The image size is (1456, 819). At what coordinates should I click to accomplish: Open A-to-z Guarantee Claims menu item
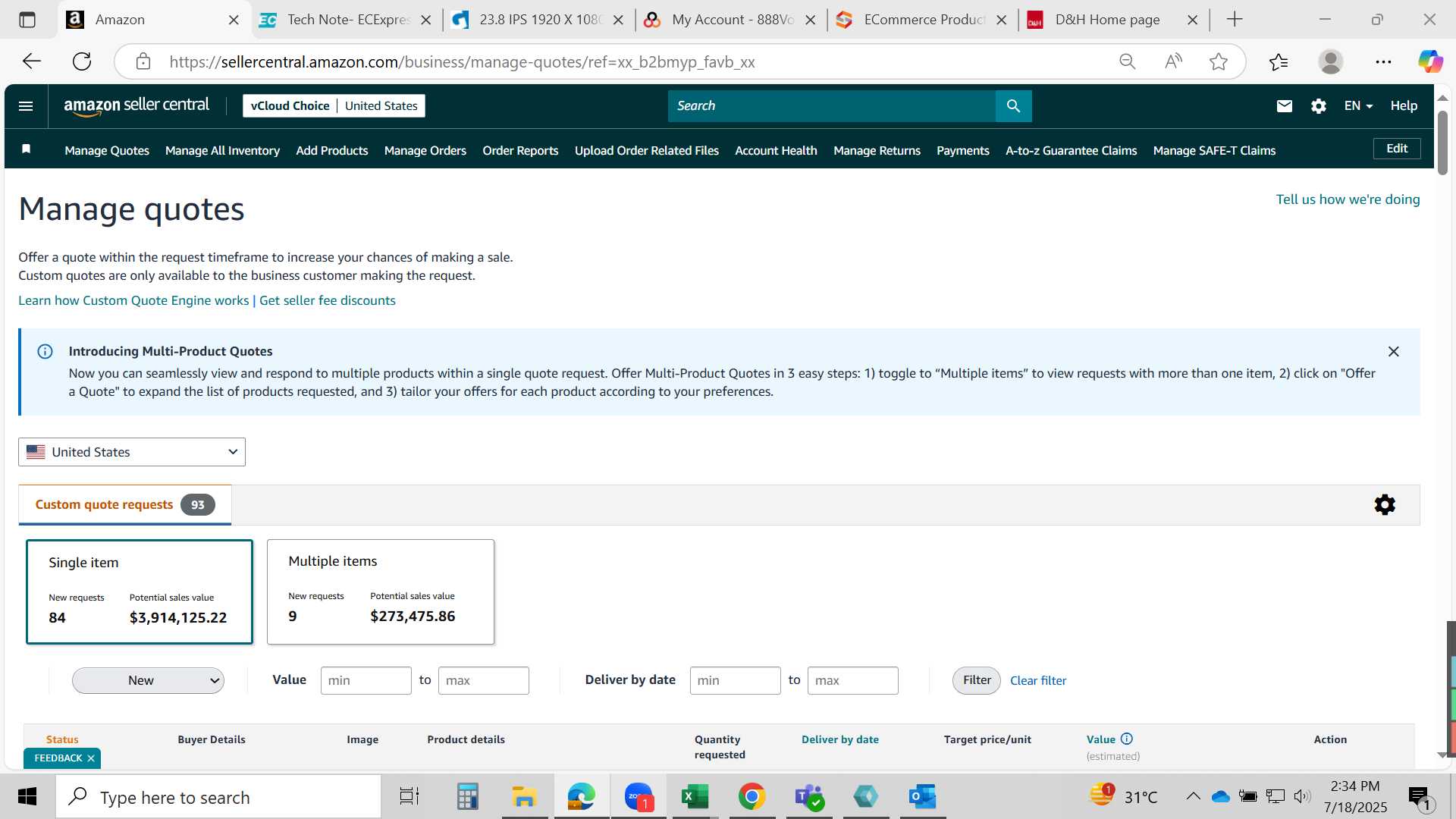pyautogui.click(x=1072, y=151)
